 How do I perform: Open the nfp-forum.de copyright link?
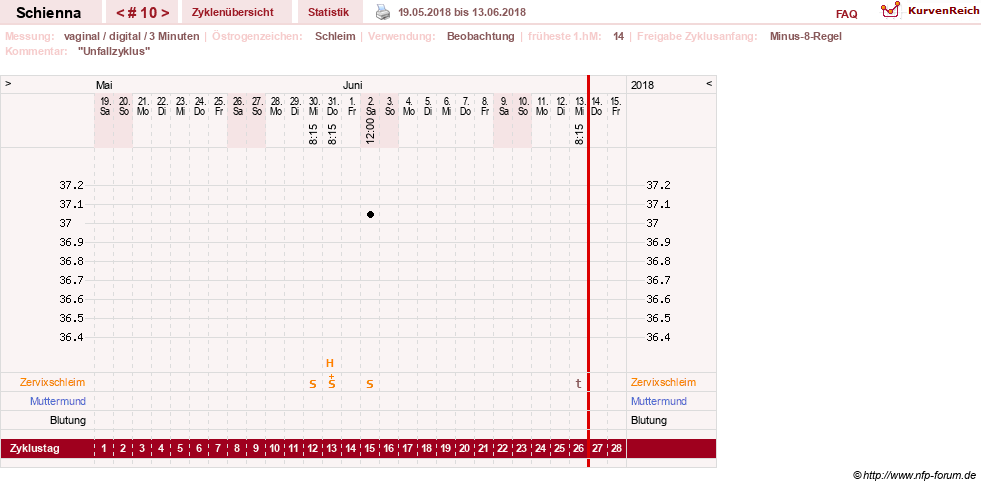click(x=914, y=476)
